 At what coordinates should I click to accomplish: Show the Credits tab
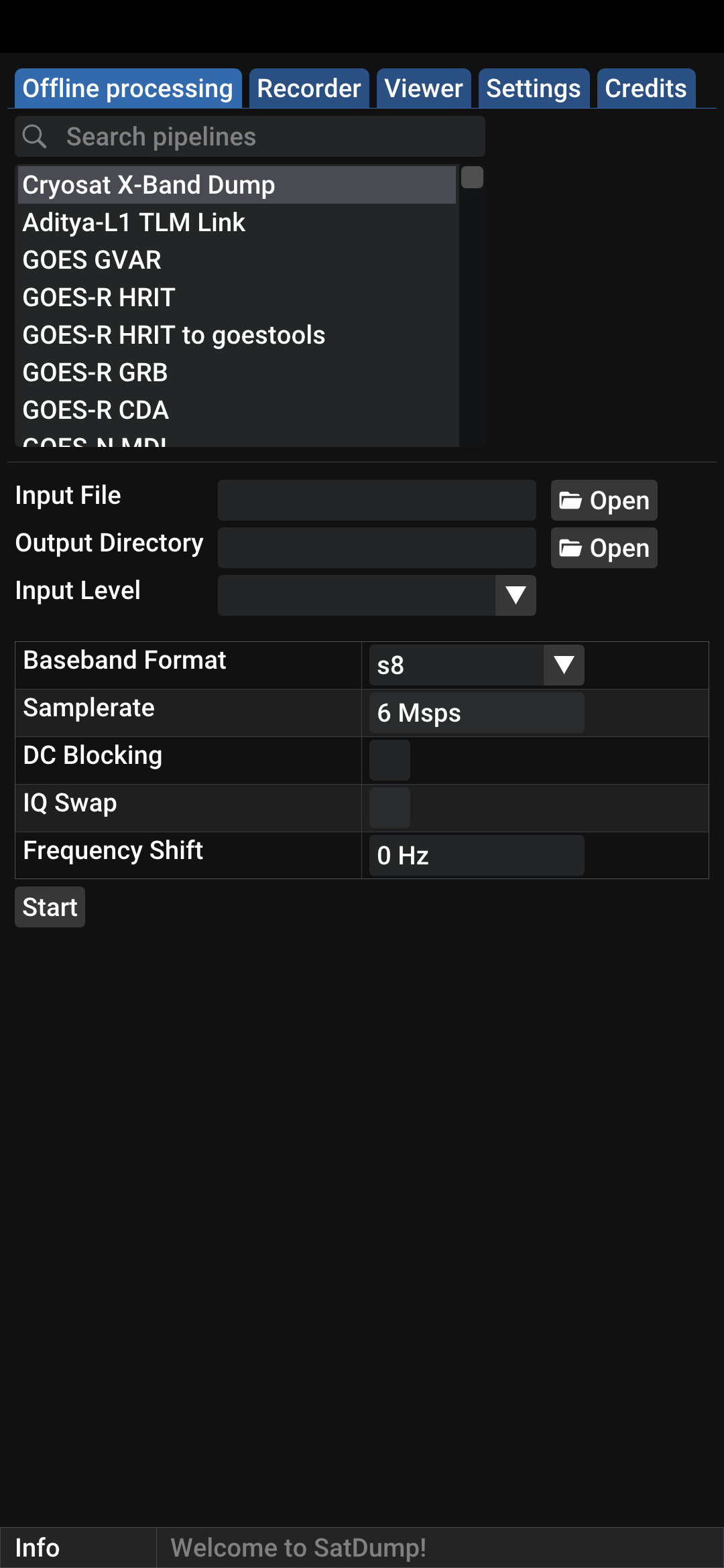coord(646,88)
